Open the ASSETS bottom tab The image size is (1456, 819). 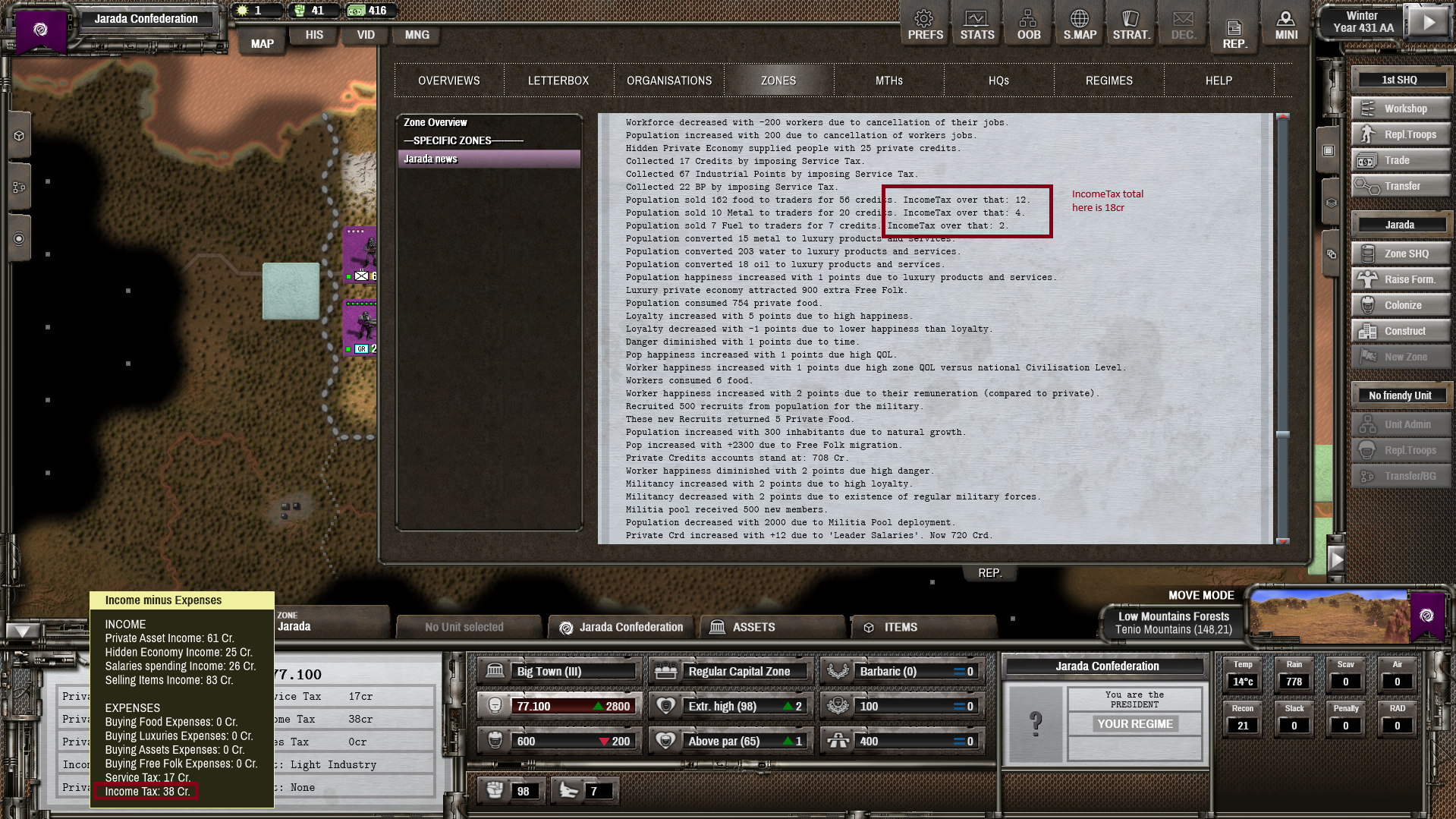(772, 627)
